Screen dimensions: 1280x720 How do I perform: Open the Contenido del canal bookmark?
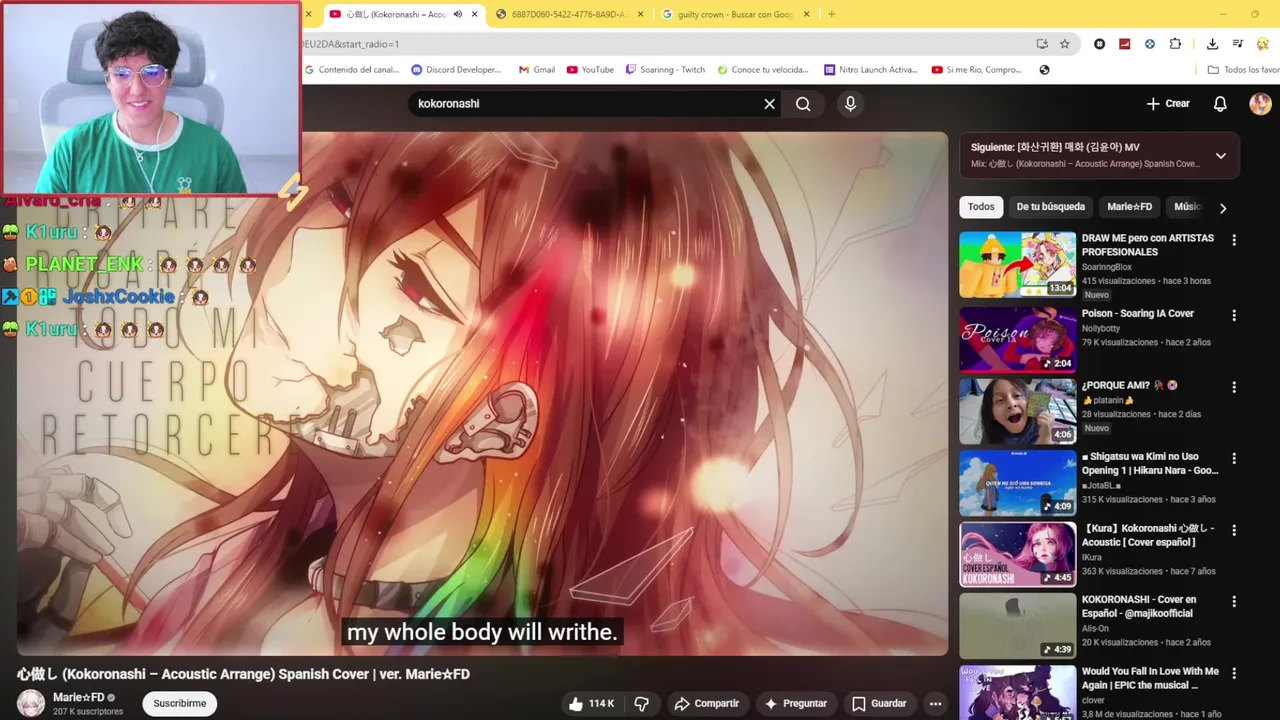352,70
